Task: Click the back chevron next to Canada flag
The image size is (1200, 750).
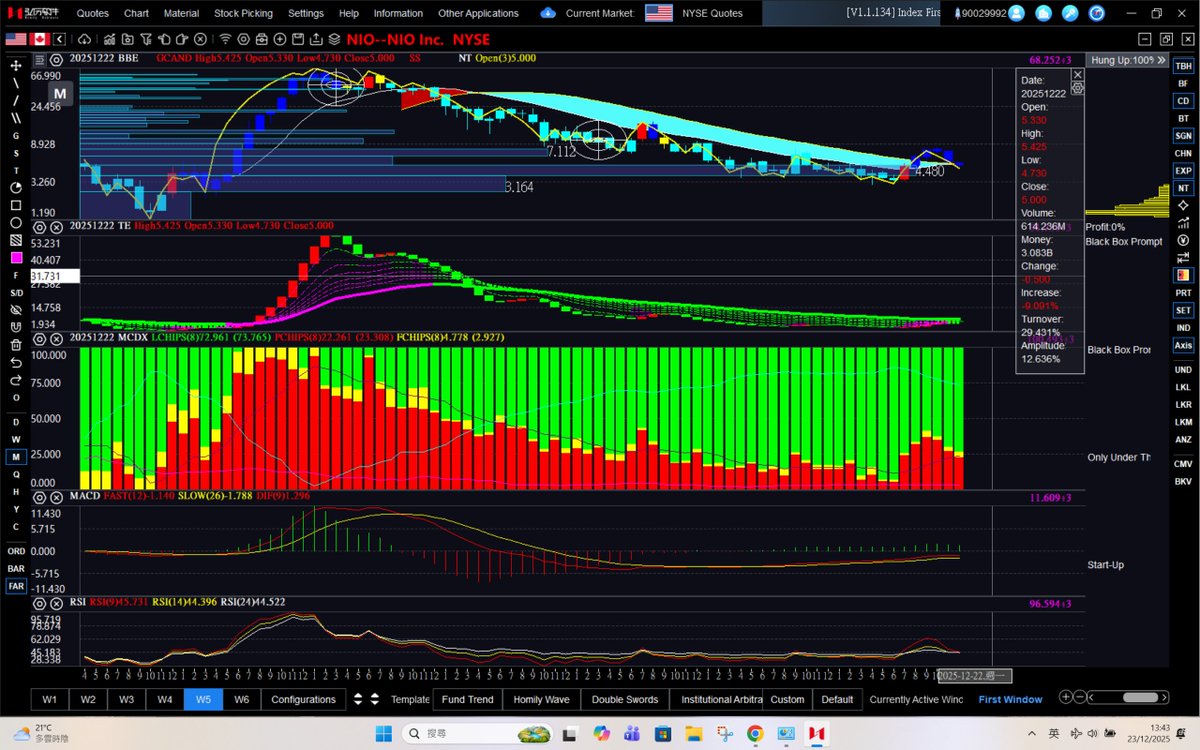Action: pos(59,38)
